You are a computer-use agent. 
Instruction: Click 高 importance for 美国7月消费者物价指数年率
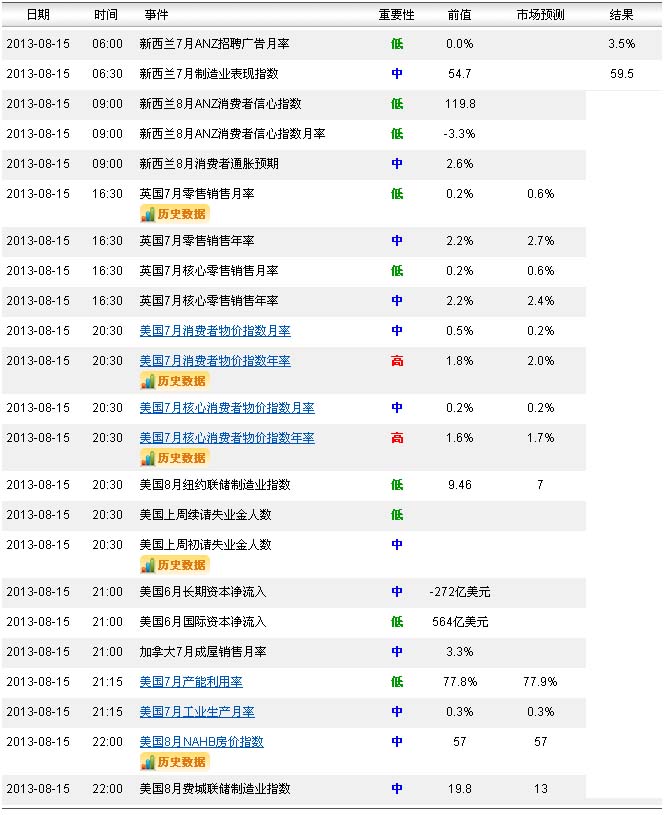pyautogui.click(x=397, y=361)
